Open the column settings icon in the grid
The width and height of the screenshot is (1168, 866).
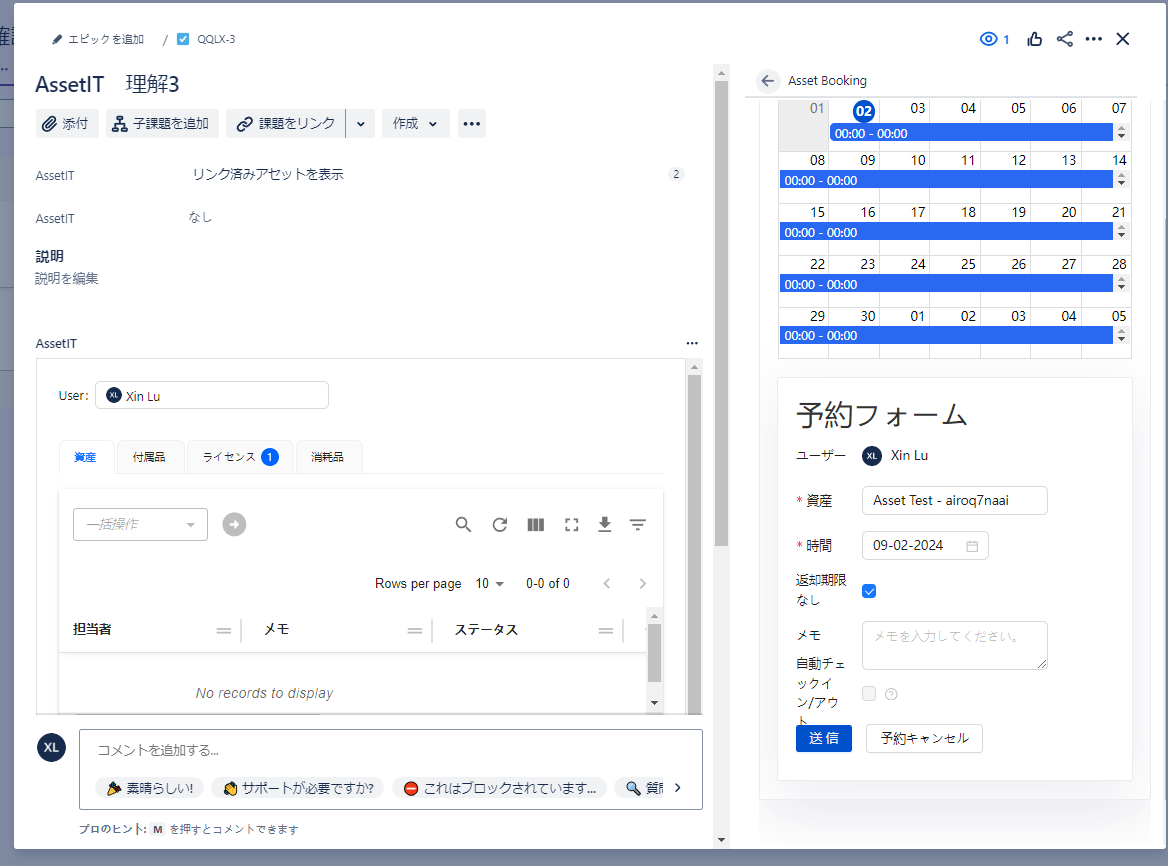pyautogui.click(x=535, y=524)
